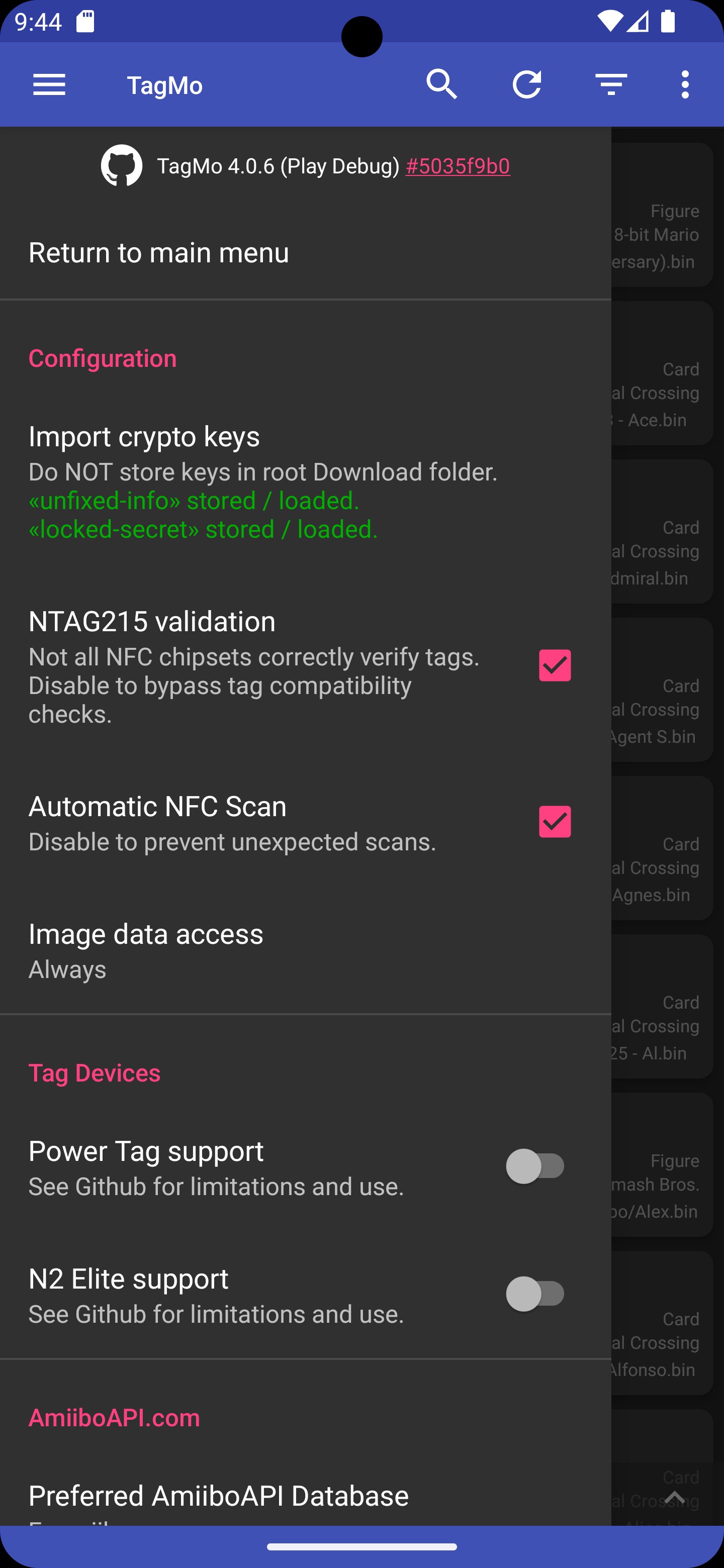The width and height of the screenshot is (724, 1568).
Task: Turn on the N2 Elite support switch
Action: [535, 1294]
